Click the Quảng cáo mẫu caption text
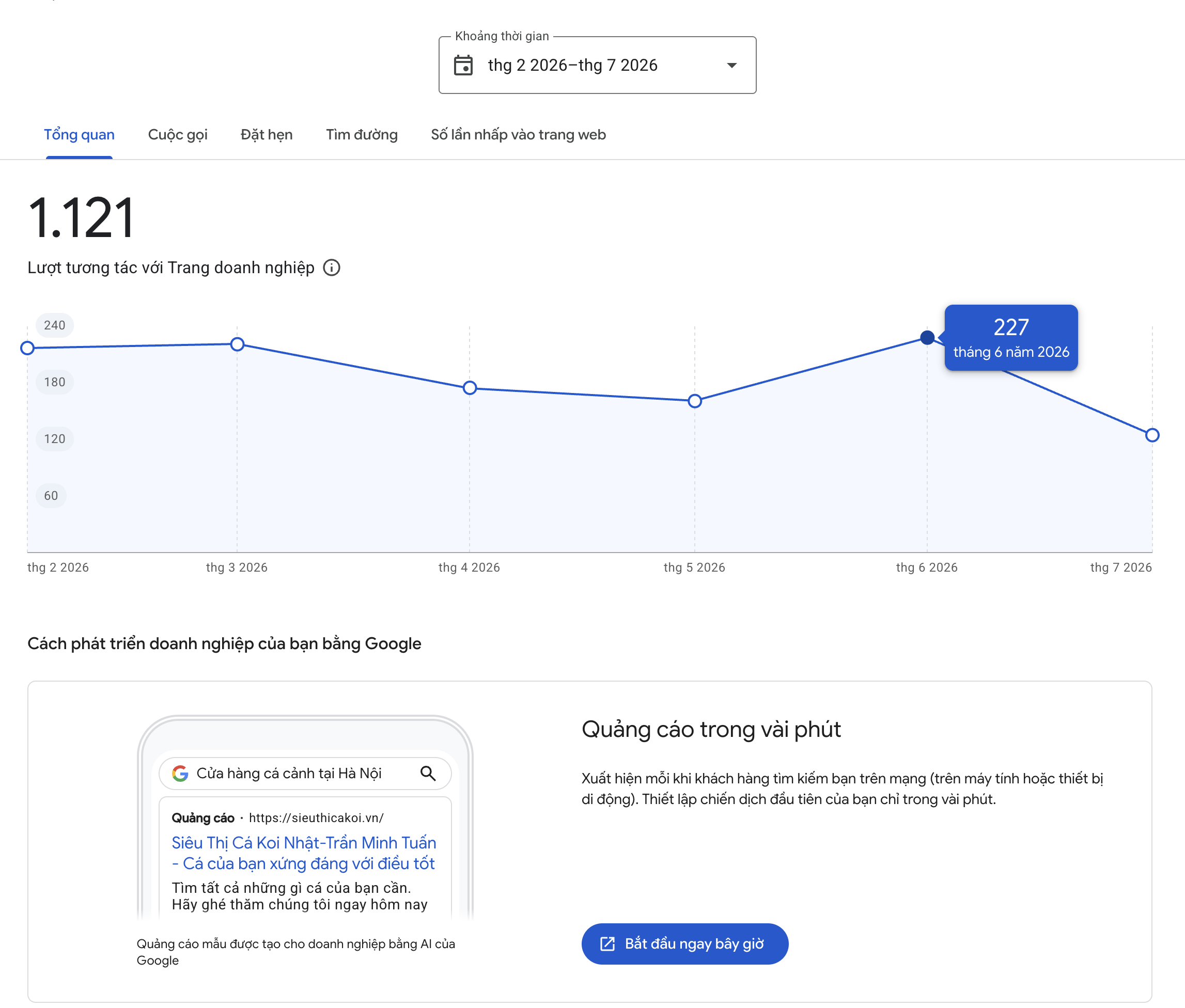The height and width of the screenshot is (1008, 1185). (x=295, y=952)
